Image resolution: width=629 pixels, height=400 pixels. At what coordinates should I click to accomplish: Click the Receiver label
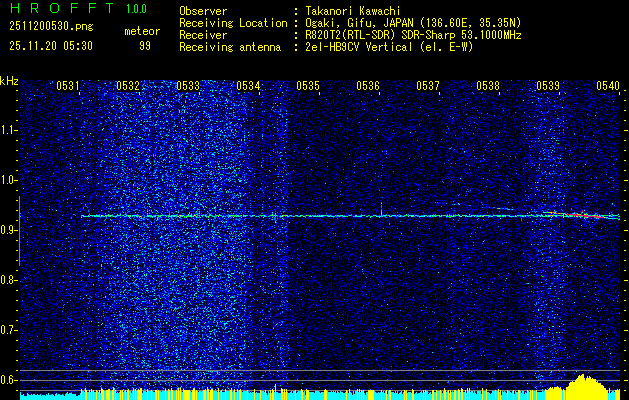click(x=203, y=35)
